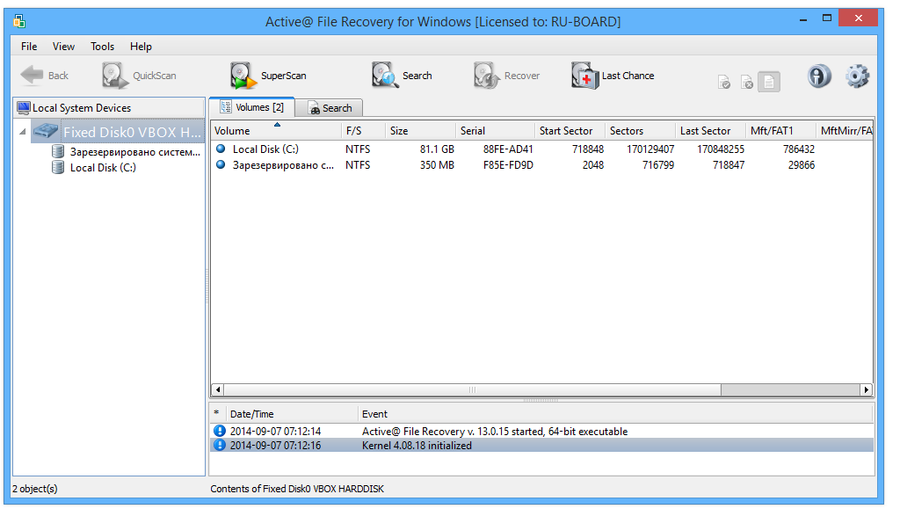Sort by the Start Sector column header
The image size is (900, 516).
pyautogui.click(x=569, y=131)
